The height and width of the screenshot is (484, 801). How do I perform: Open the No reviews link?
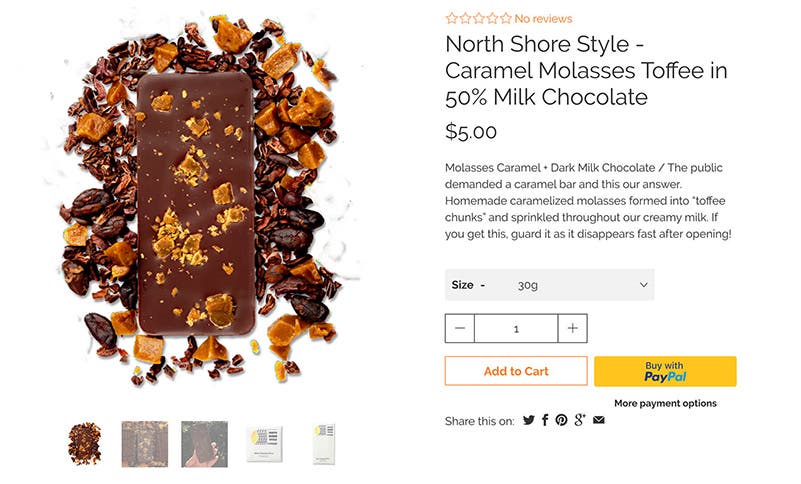pos(543,18)
